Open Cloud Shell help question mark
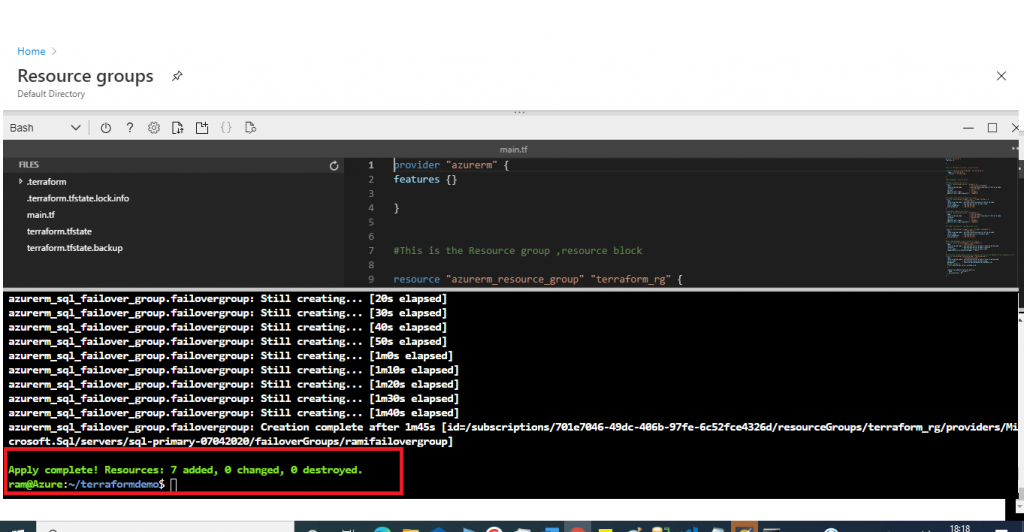 (129, 128)
